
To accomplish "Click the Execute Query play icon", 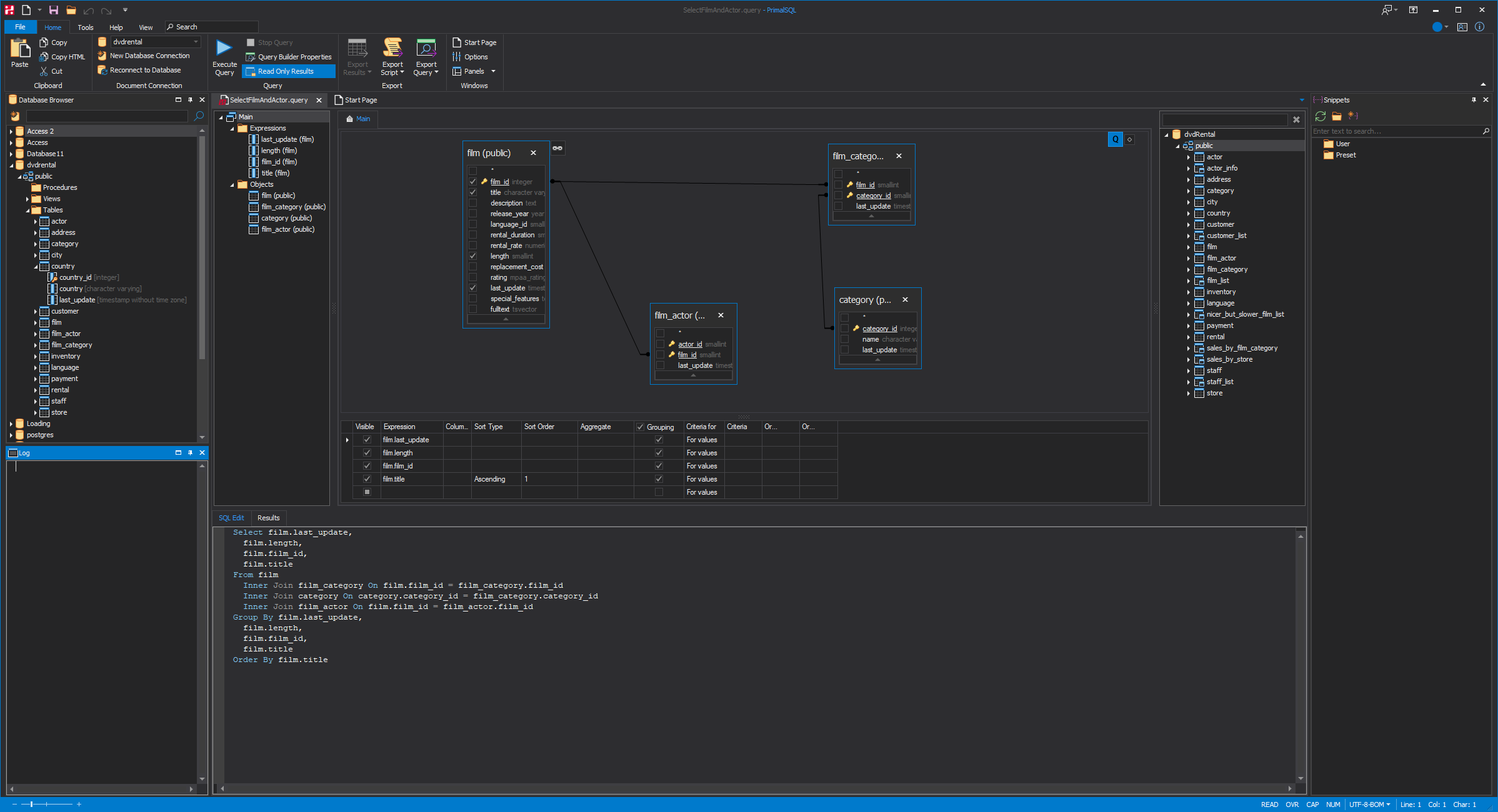I will 224,48.
